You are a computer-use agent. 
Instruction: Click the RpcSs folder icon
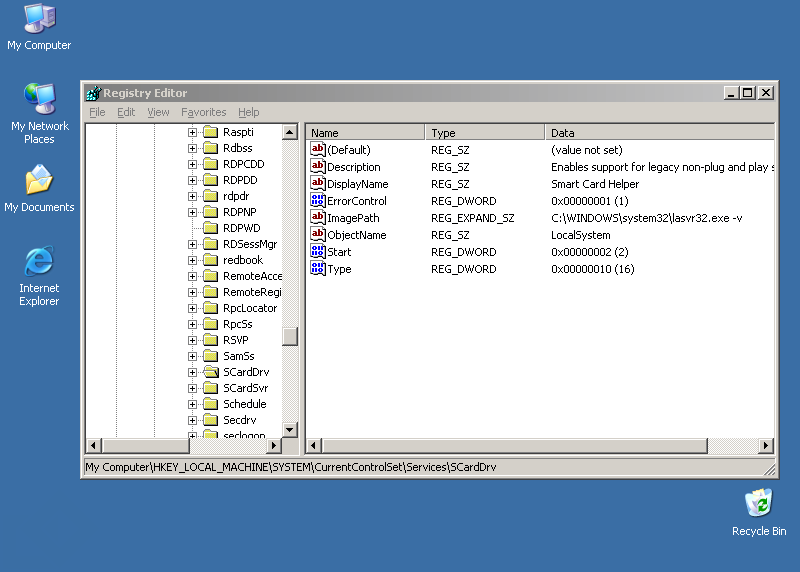211,324
